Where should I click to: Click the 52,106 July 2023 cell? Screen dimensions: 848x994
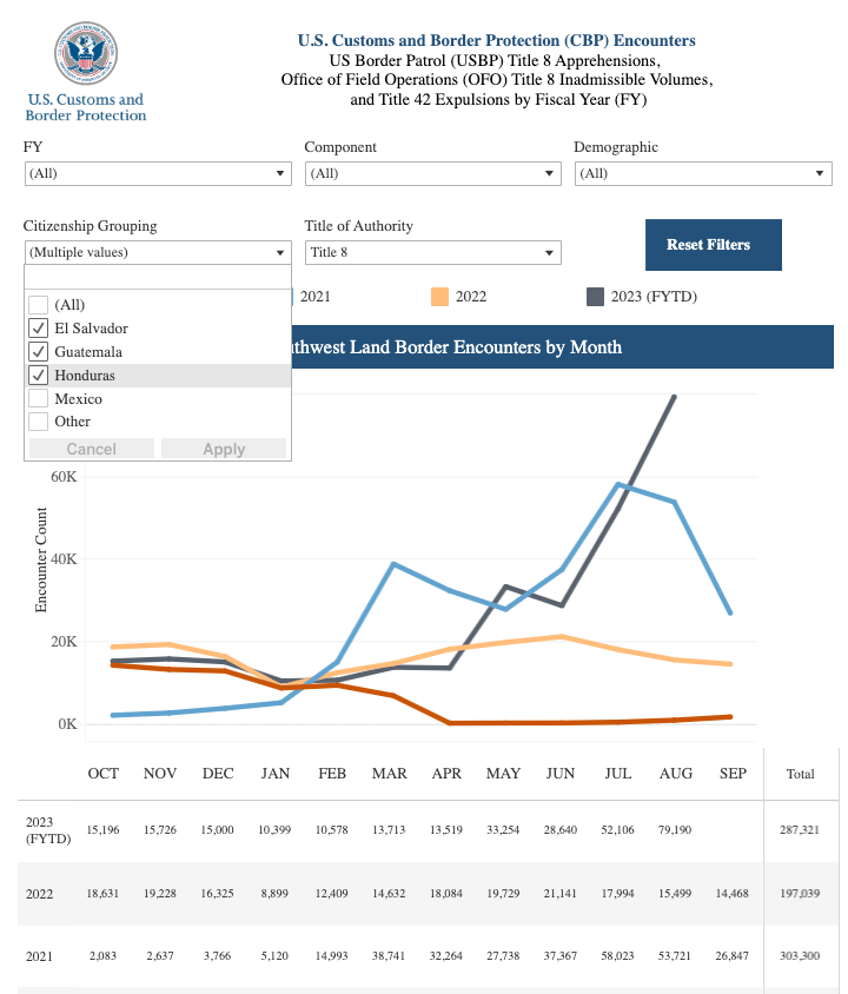point(617,830)
